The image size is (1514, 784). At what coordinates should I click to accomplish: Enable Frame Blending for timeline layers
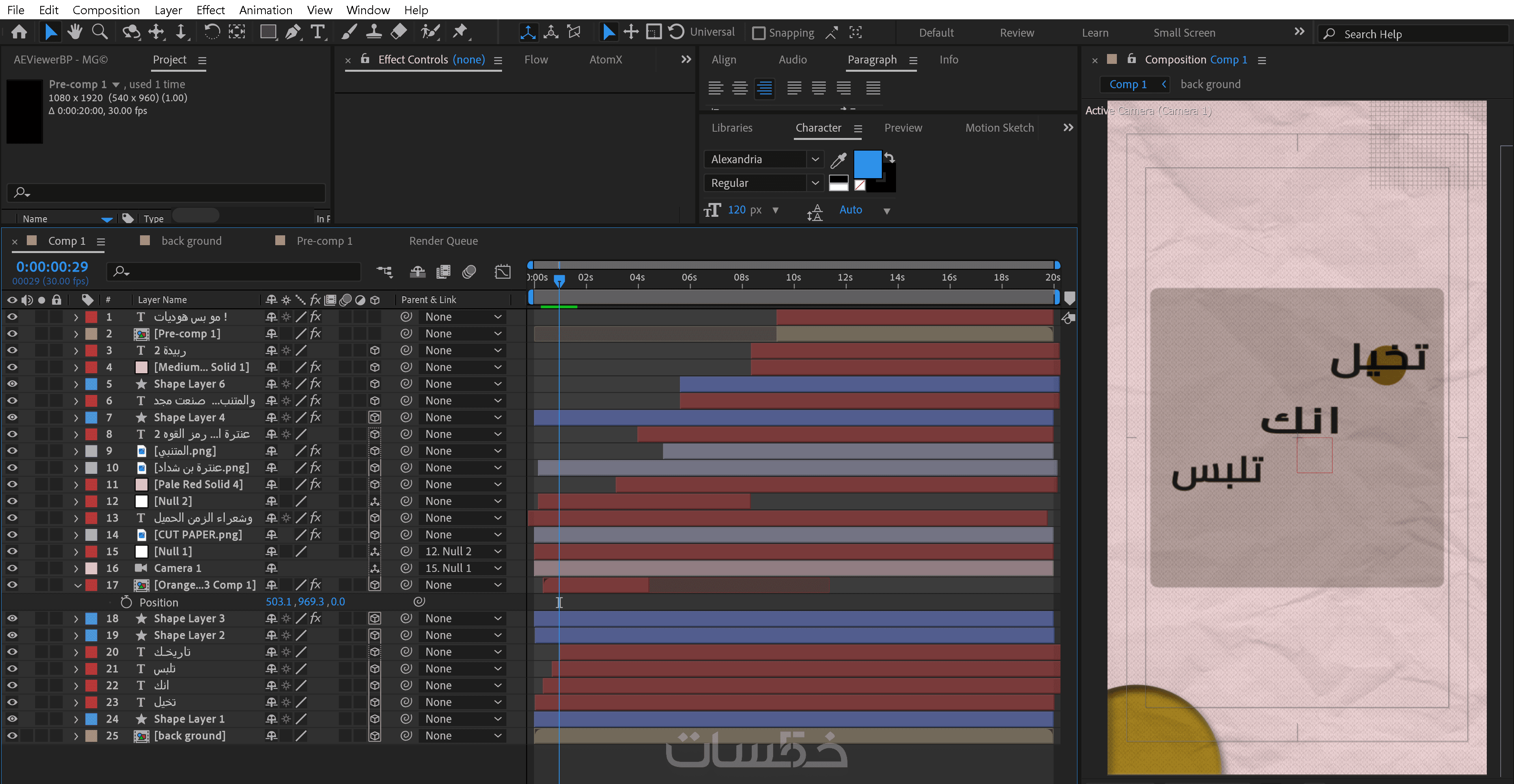(443, 271)
